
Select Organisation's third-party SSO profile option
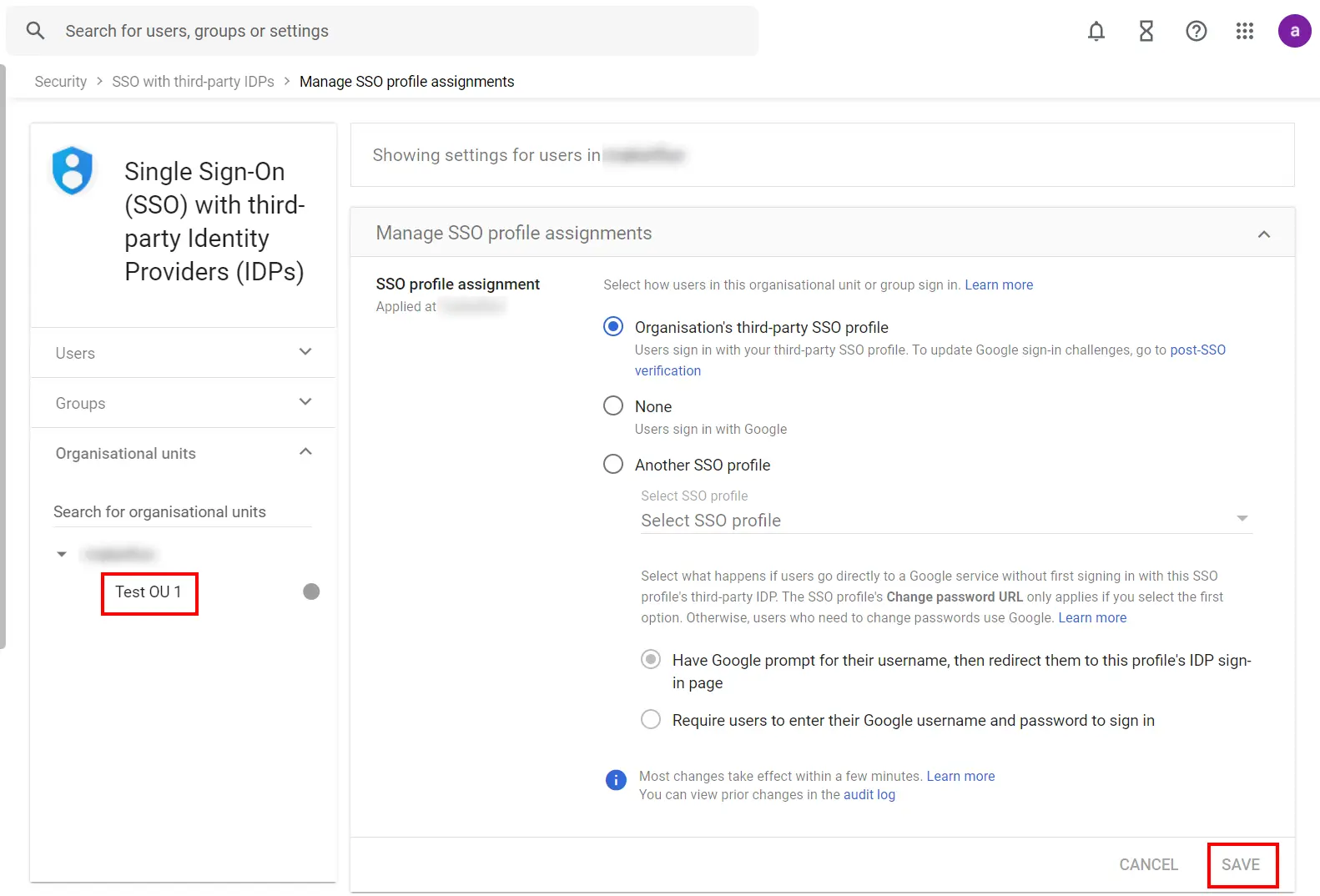tap(613, 326)
